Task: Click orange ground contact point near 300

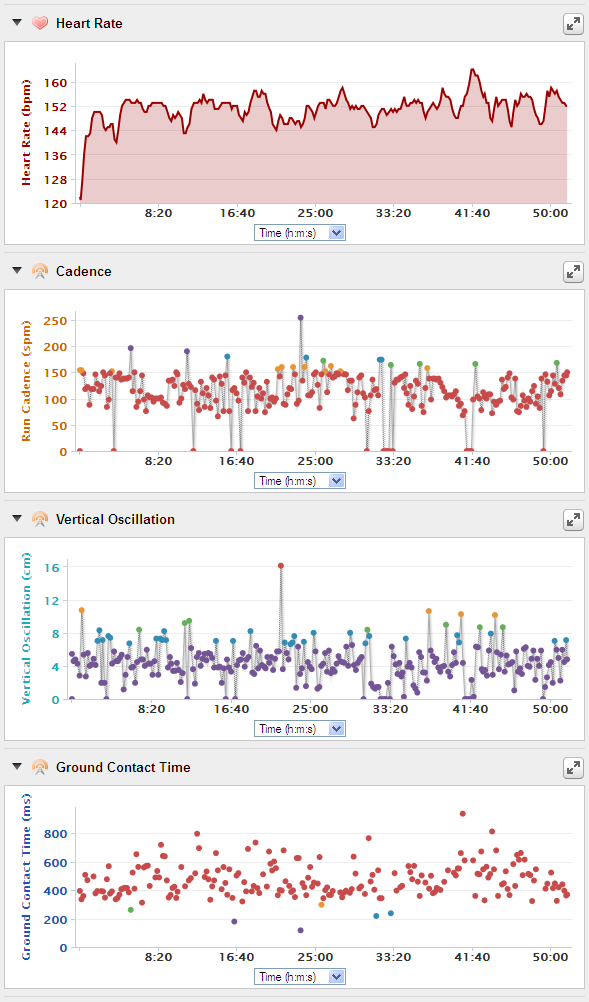Action: (x=321, y=904)
